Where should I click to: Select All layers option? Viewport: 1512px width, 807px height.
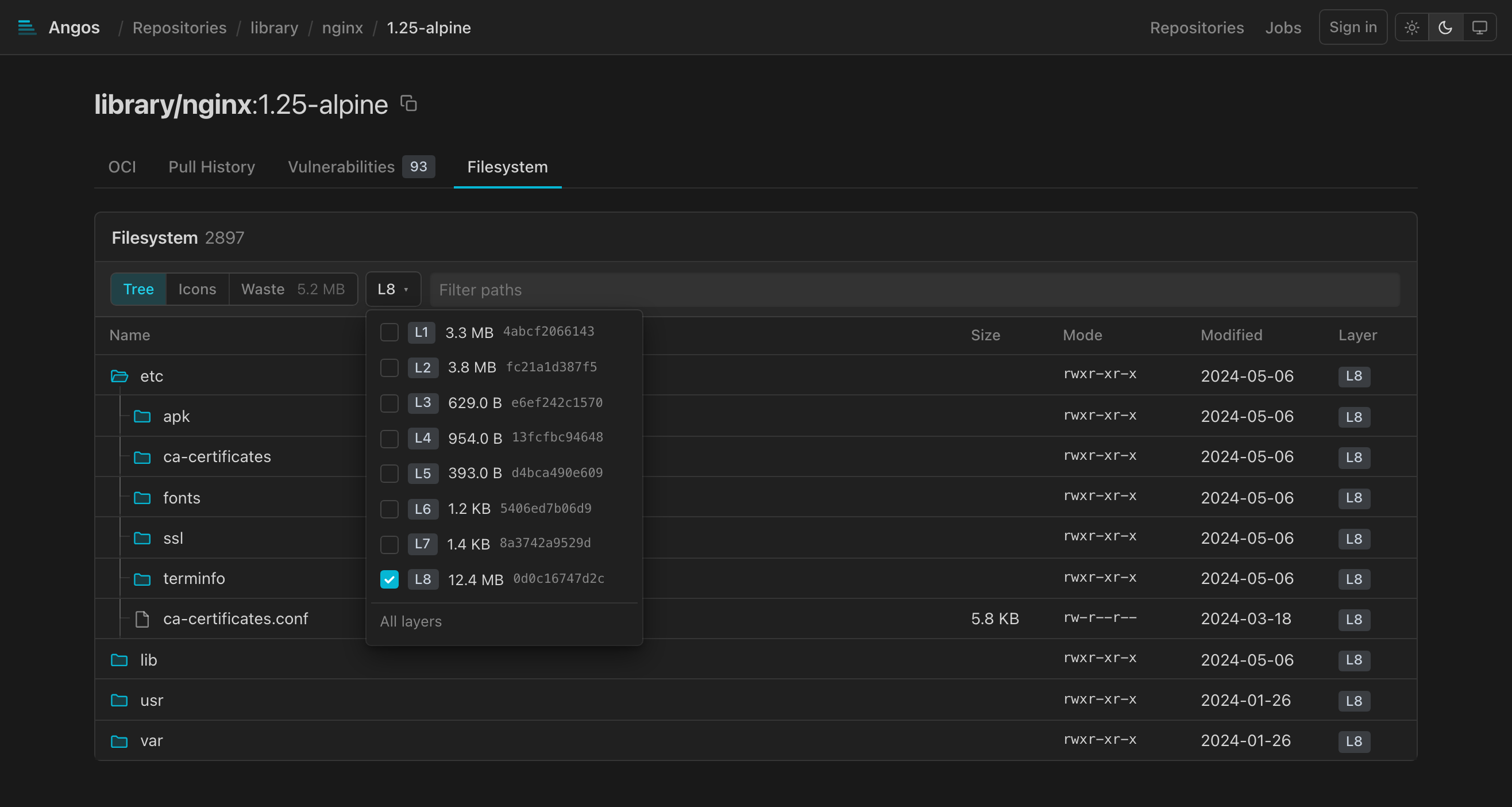click(x=411, y=621)
